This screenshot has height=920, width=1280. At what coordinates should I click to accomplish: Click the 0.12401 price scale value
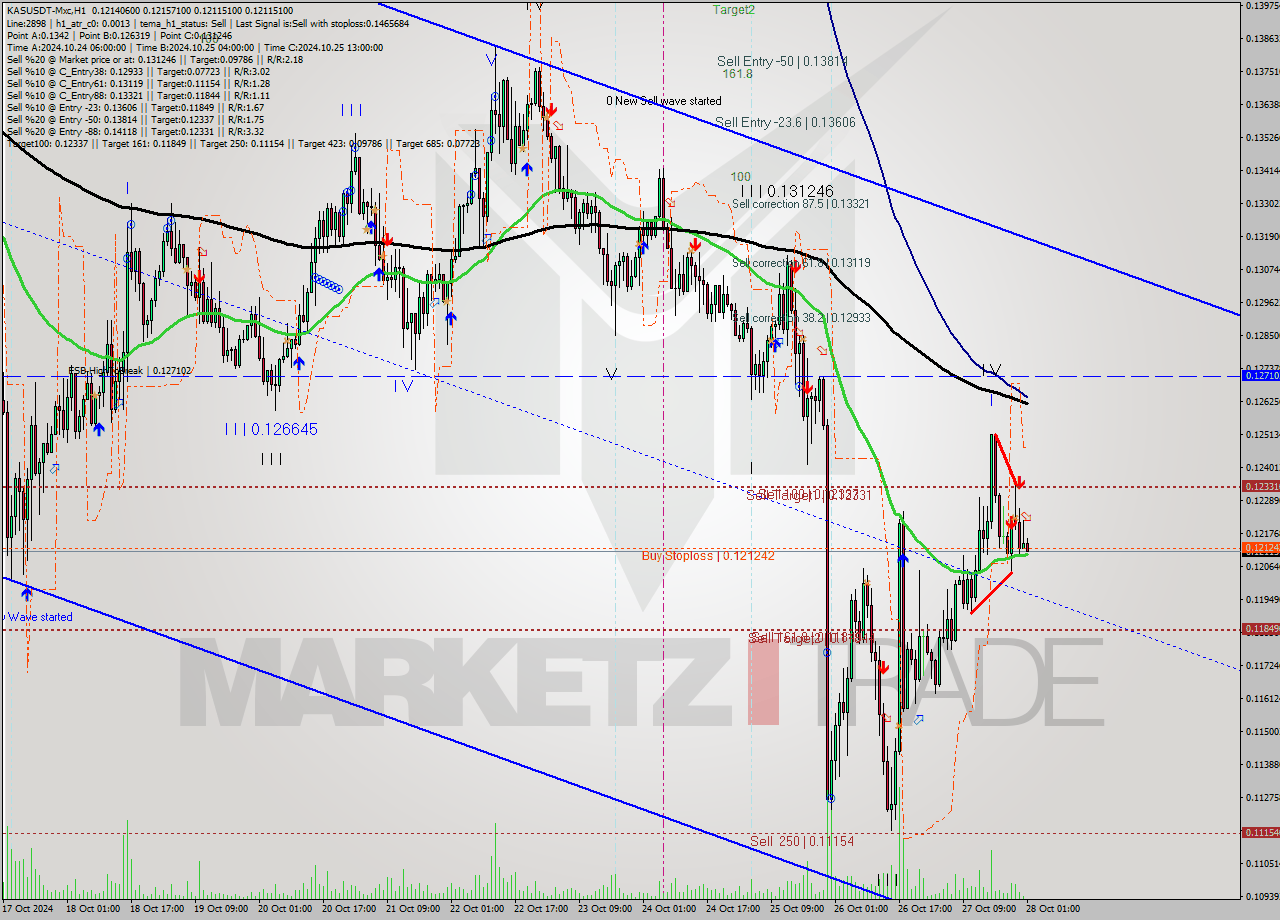[1262, 468]
